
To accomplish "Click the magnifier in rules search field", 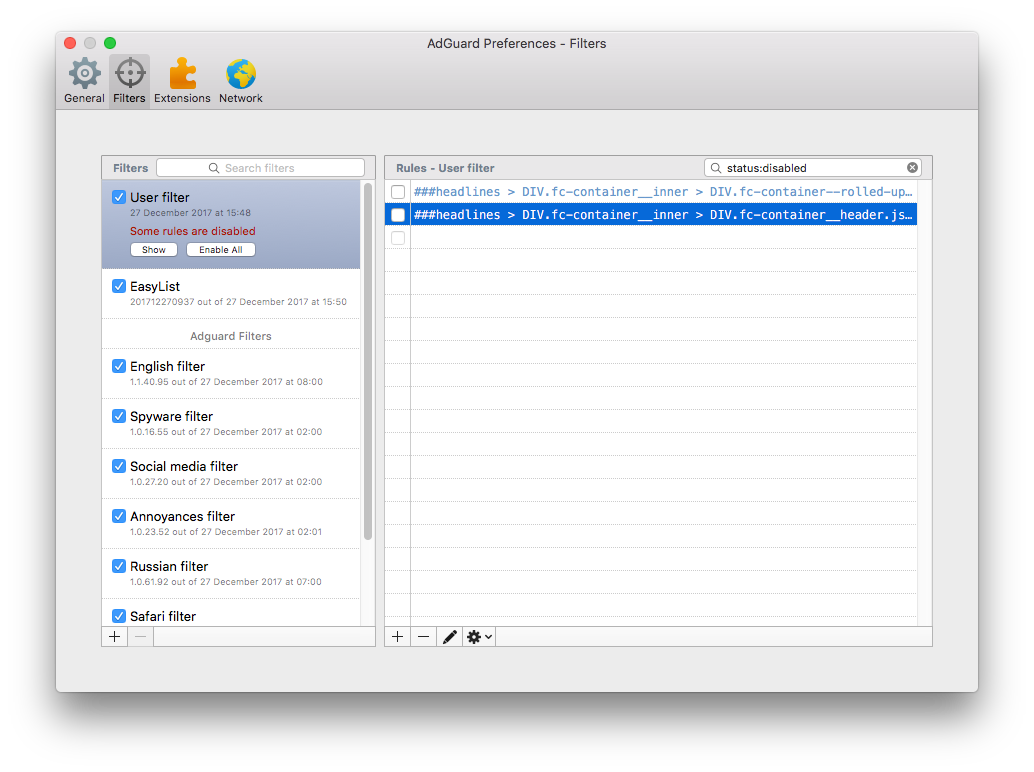I will (x=715, y=168).
